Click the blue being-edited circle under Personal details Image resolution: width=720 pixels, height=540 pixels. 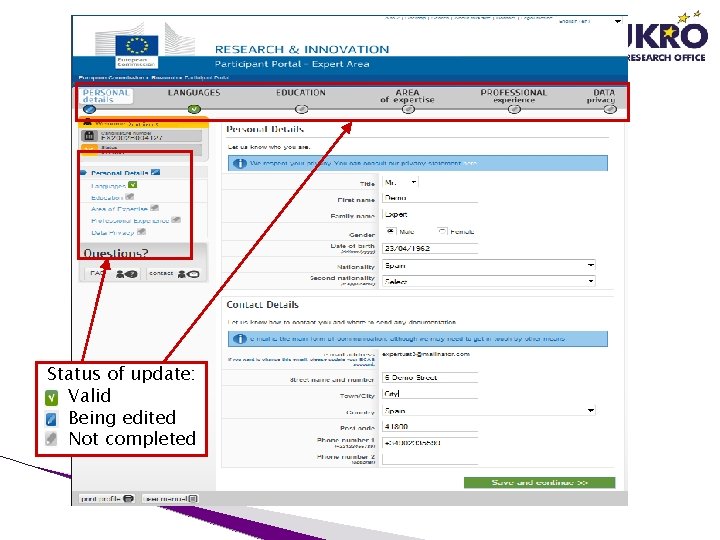[90, 109]
